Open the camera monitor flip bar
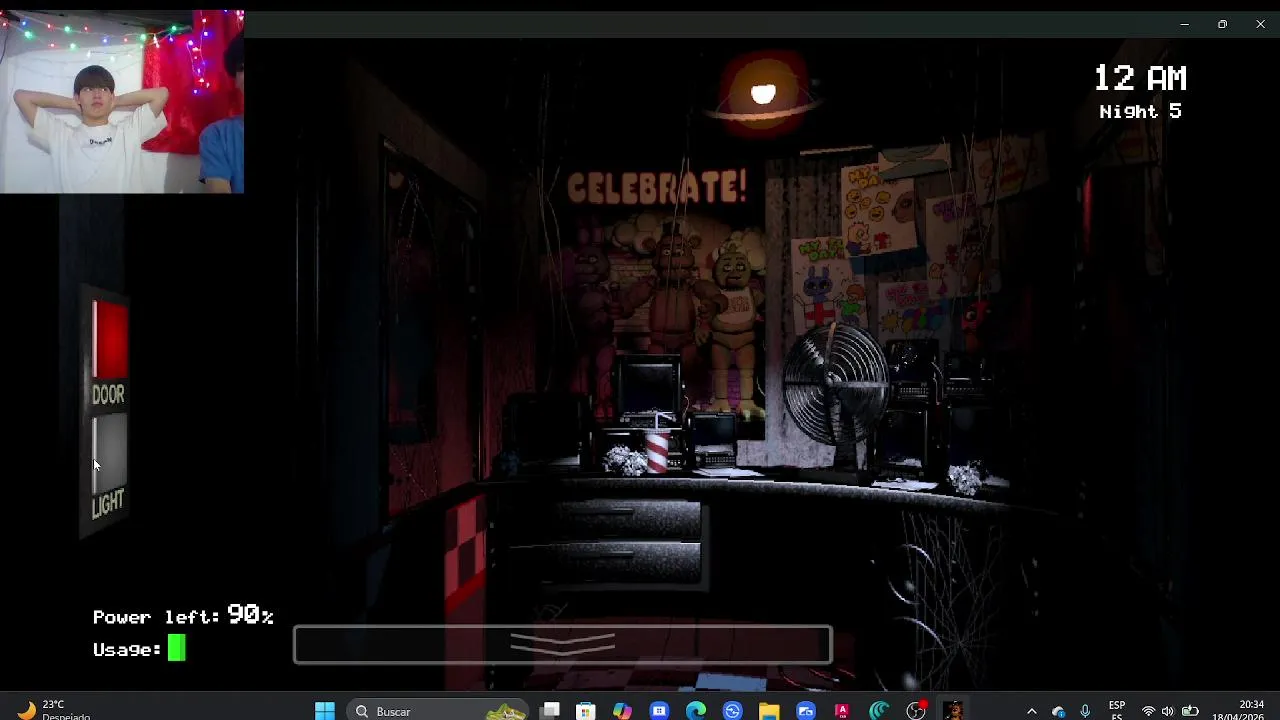 click(x=563, y=645)
